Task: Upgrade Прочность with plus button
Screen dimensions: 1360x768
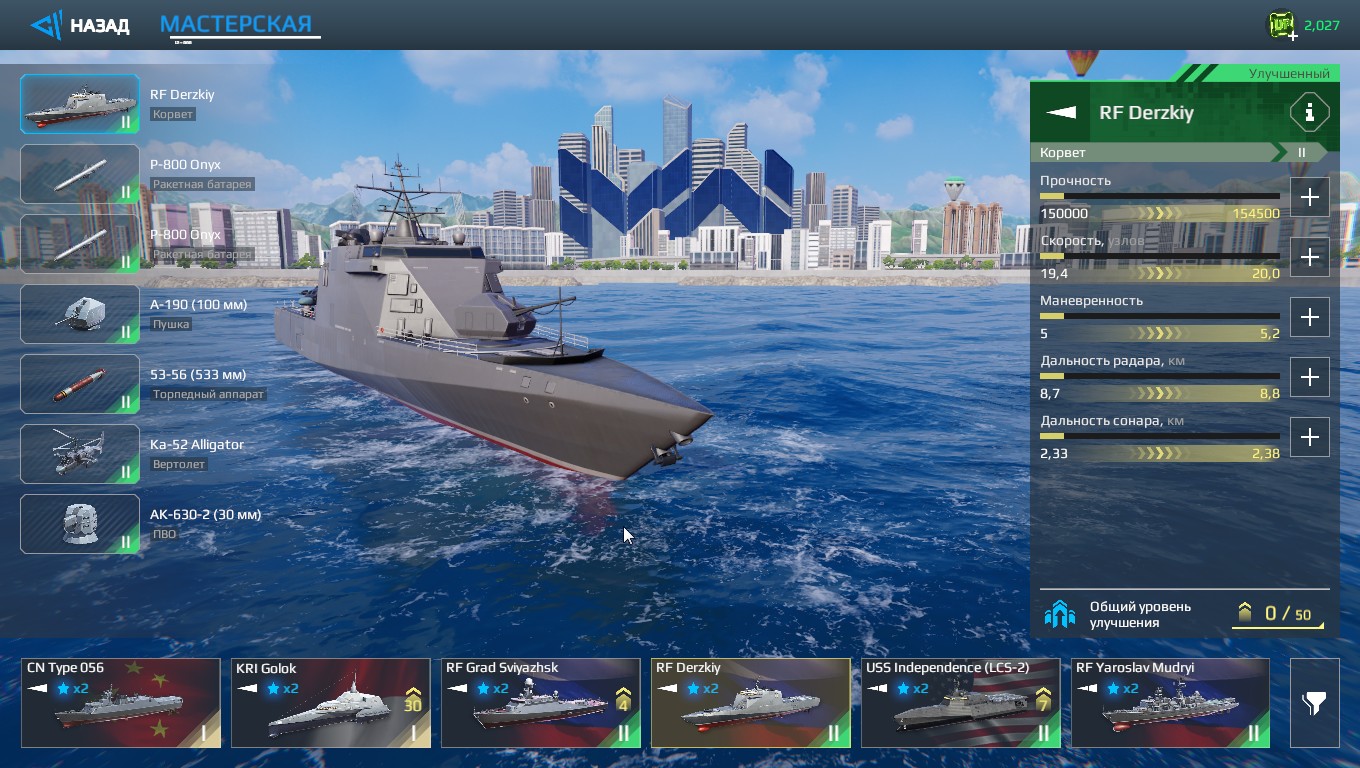Action: point(1309,197)
